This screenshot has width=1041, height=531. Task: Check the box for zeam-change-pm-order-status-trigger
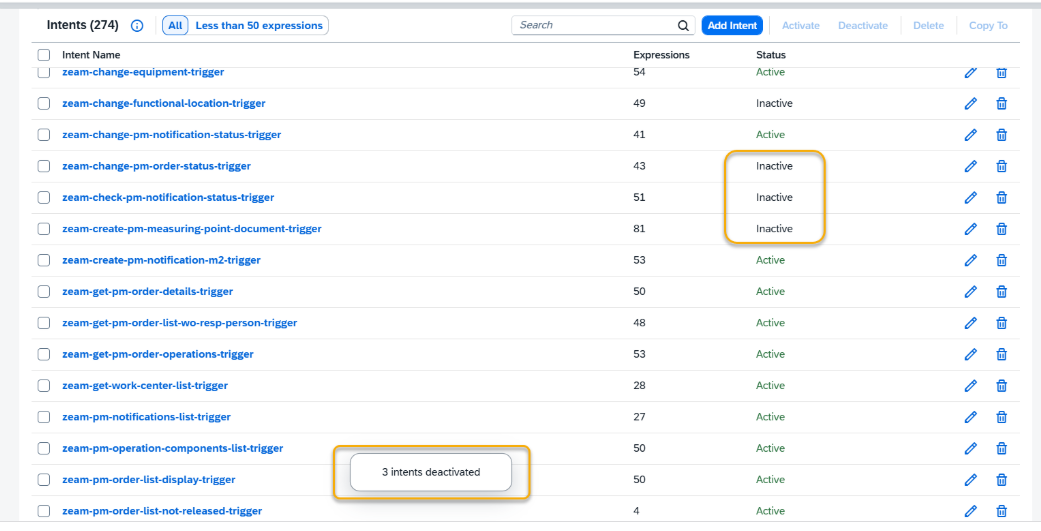coord(44,166)
